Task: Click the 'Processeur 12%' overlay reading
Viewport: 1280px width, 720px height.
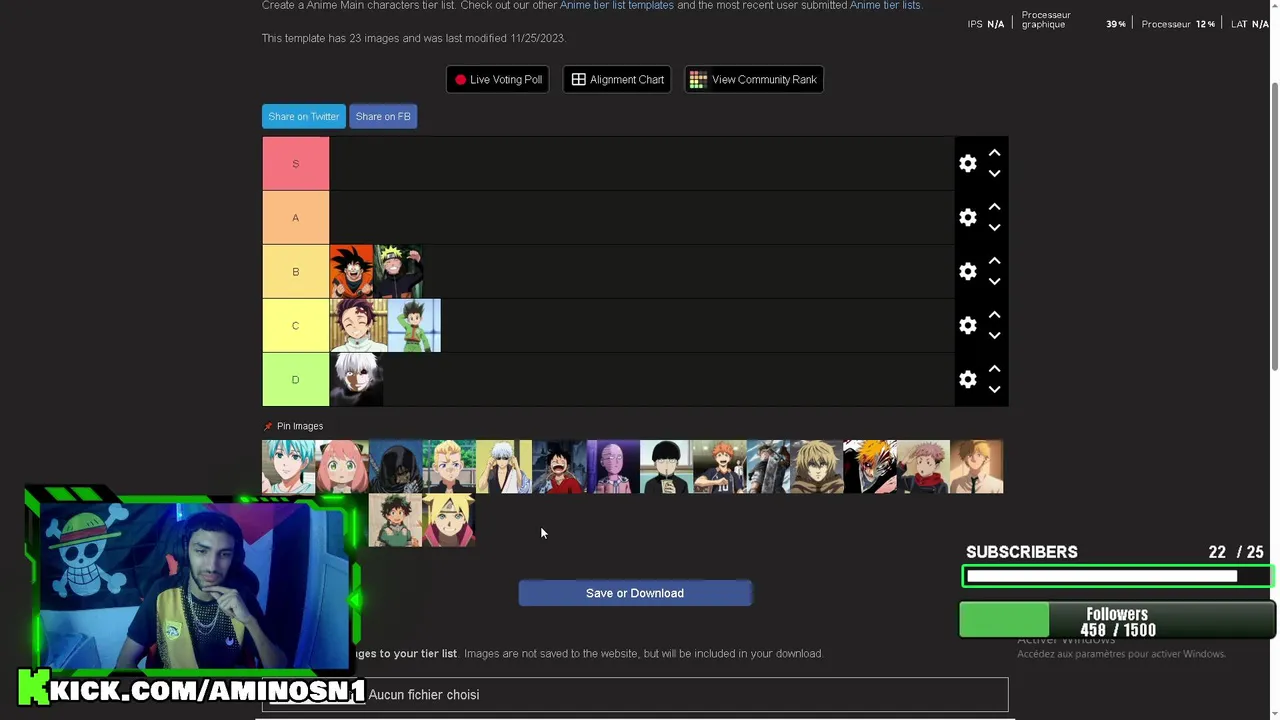Action: pyautogui.click(x=1178, y=24)
